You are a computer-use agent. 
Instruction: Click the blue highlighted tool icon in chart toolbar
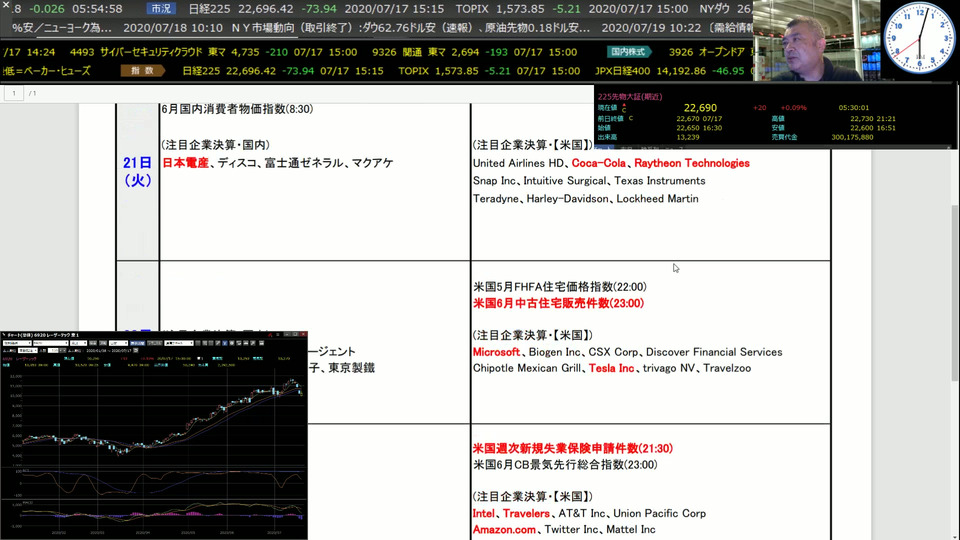pyautogui.click(x=225, y=343)
